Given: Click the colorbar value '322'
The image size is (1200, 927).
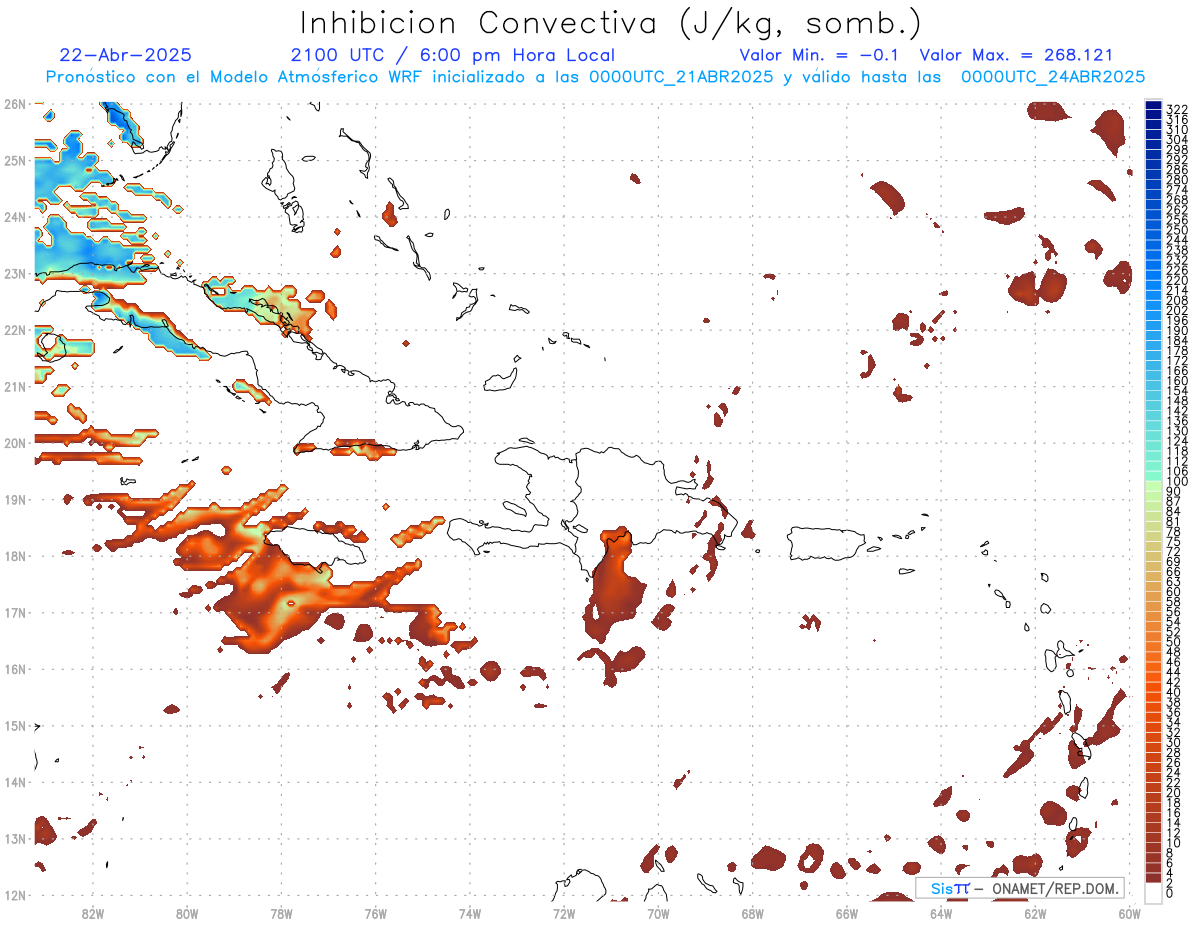Looking at the screenshot, I should 1176,108.
